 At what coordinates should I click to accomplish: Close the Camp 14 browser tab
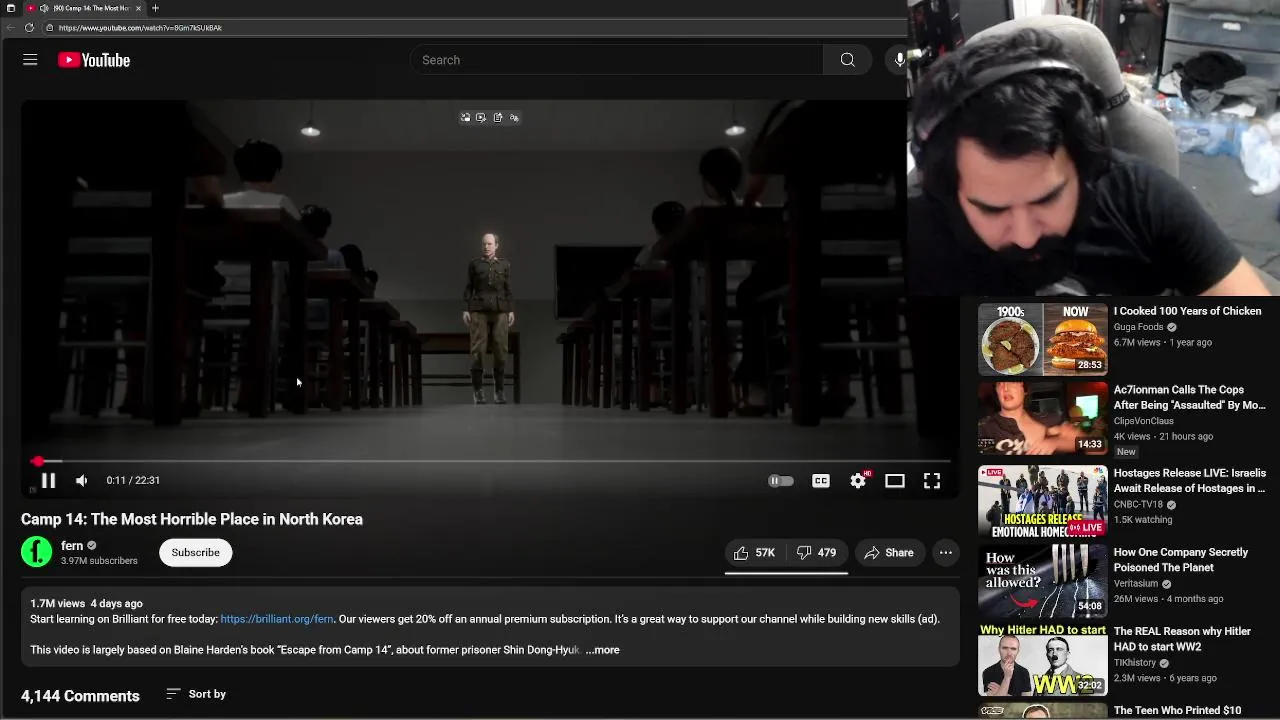pyautogui.click(x=138, y=8)
